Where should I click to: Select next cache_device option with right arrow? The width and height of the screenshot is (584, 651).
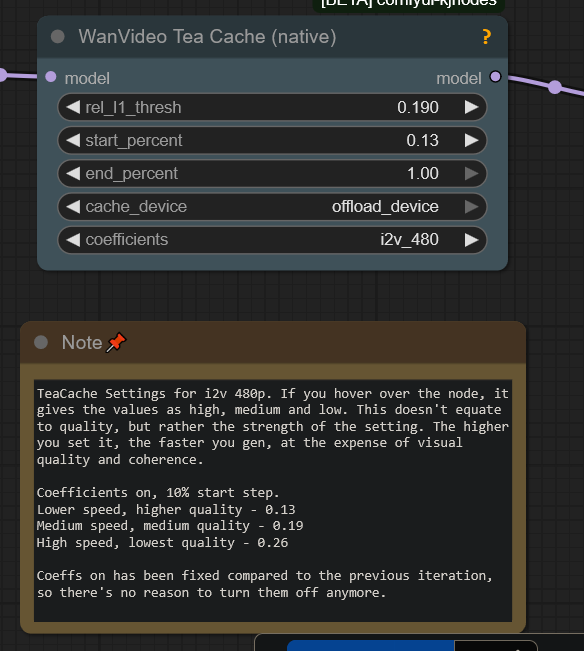(x=472, y=206)
